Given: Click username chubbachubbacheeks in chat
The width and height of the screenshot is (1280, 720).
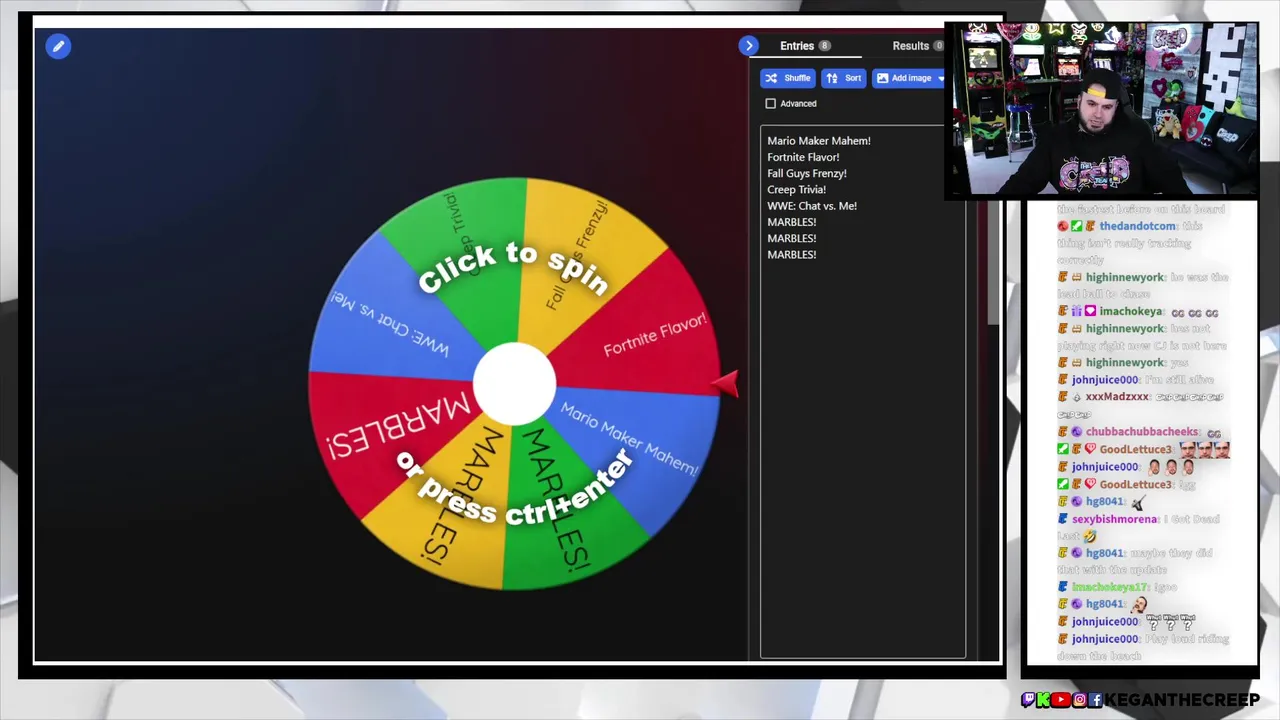Looking at the screenshot, I should pyautogui.click(x=1142, y=432).
